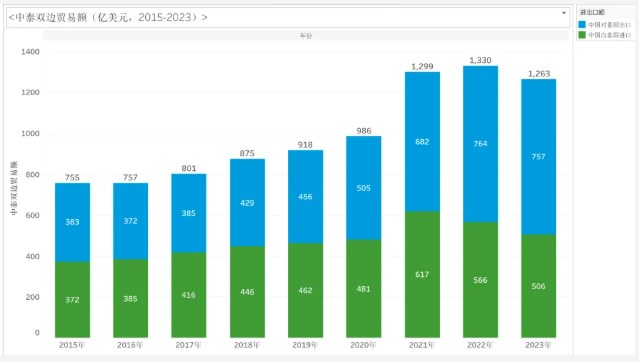
Task: Click the 2019年 axis label
Action: (305, 345)
